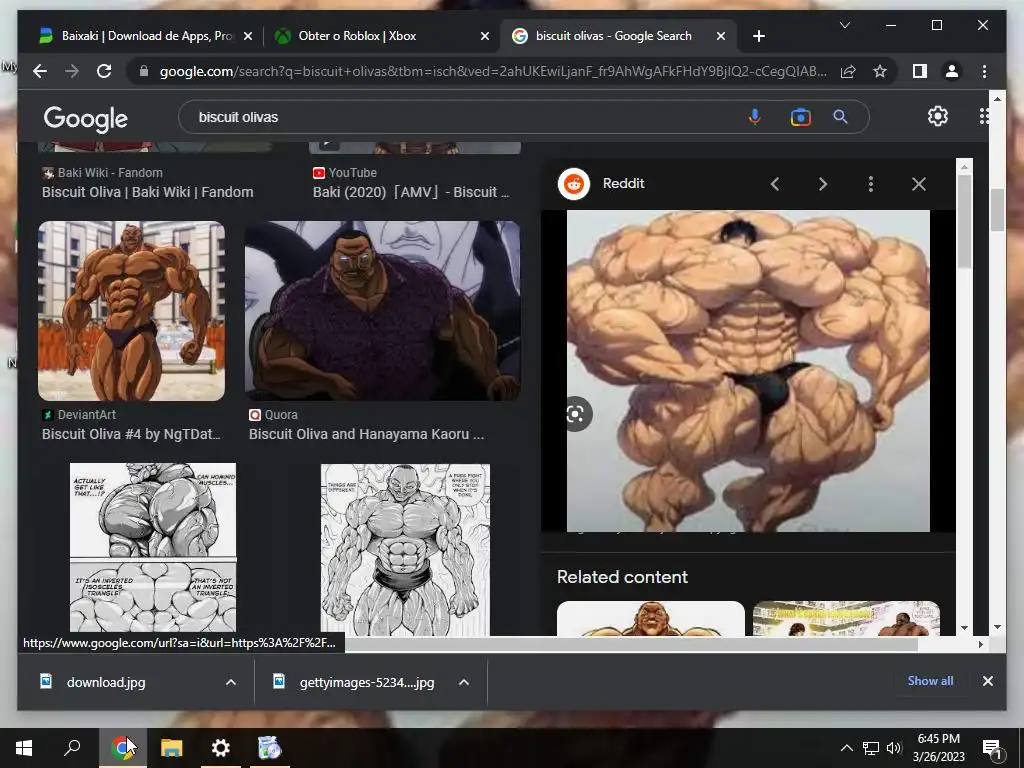Open the Google apps grid
Image resolution: width=1024 pixels, height=768 pixels.
tap(984, 116)
